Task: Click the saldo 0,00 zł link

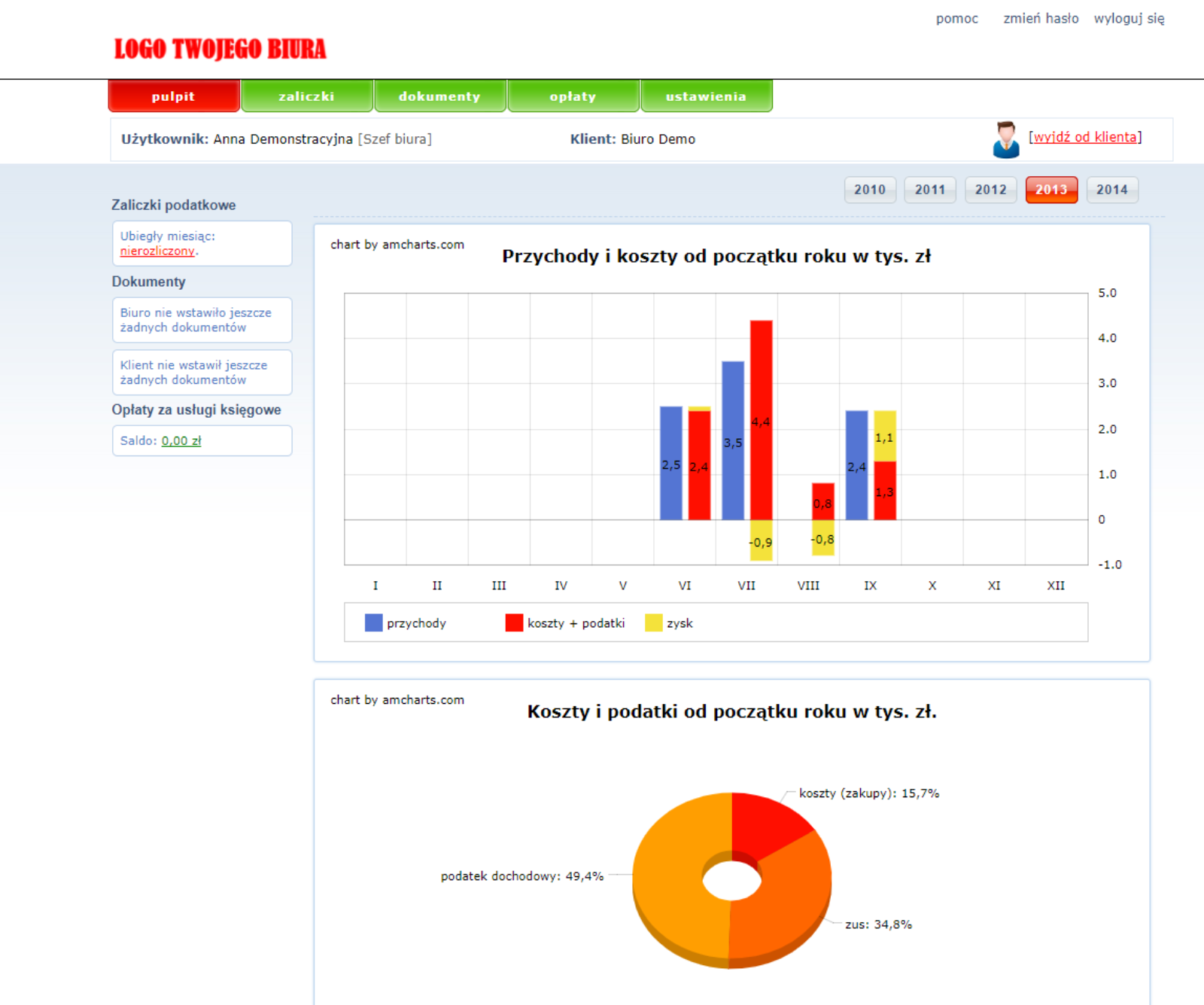Action: pyautogui.click(x=181, y=441)
